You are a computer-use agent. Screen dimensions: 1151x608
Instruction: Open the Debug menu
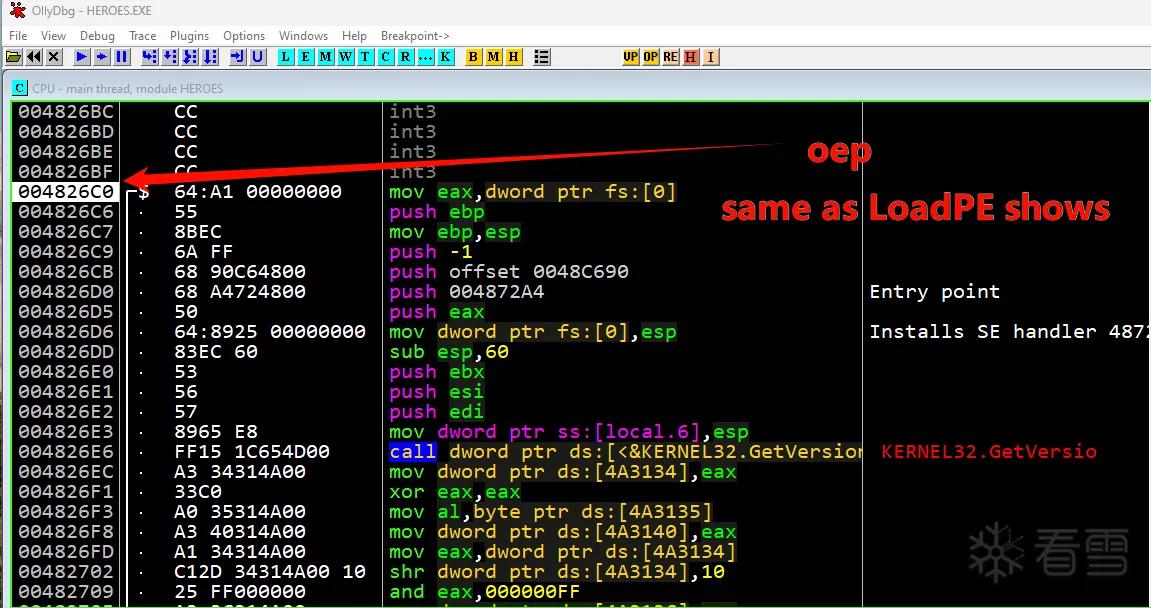97,35
